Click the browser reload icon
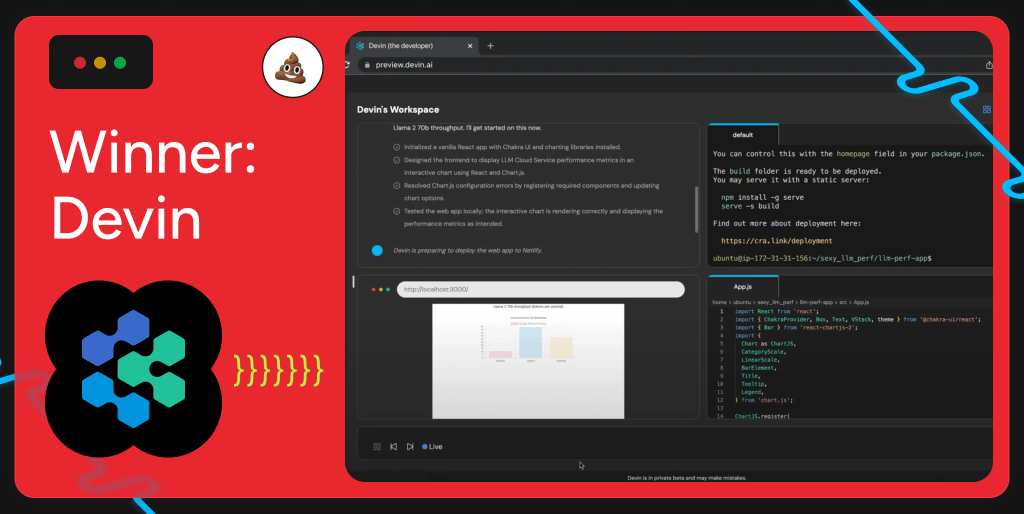This screenshot has height=514, width=1024. pyautogui.click(x=347, y=65)
